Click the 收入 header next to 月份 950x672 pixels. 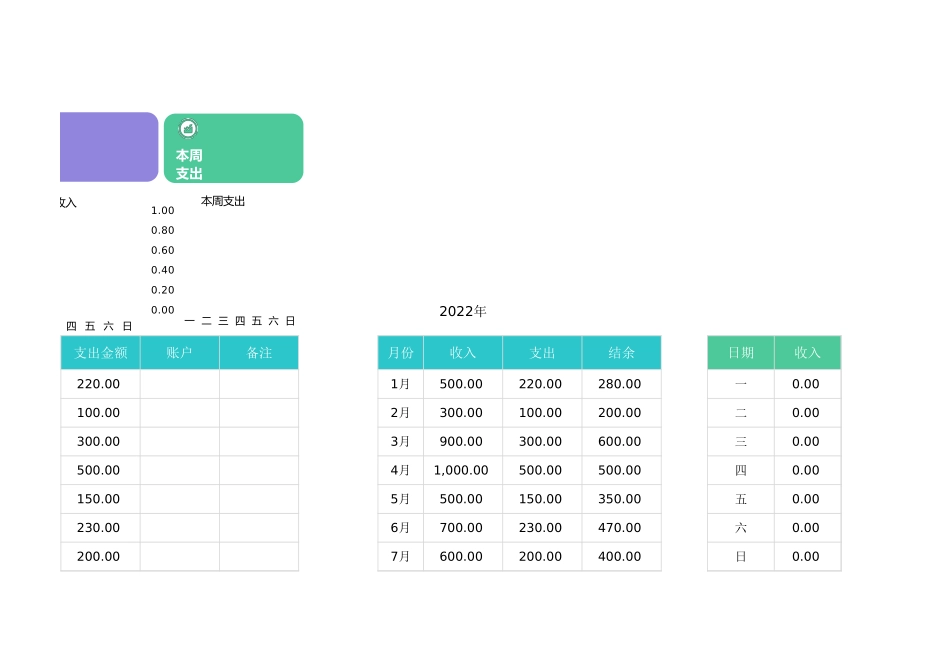(463, 353)
